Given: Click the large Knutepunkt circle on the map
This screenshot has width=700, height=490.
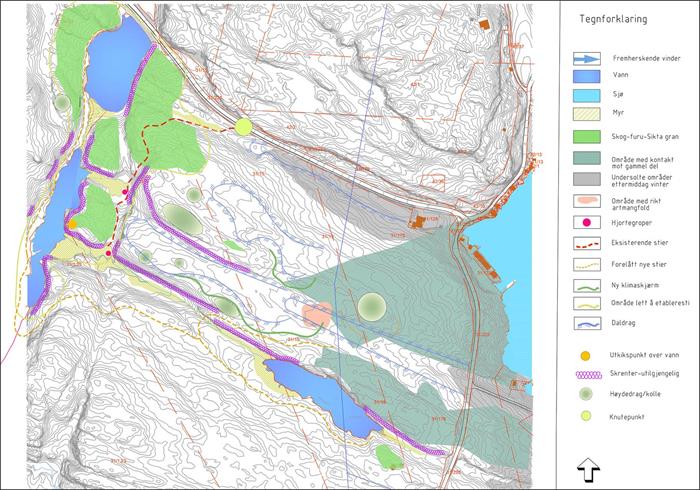Looking at the screenshot, I should [x=243, y=127].
